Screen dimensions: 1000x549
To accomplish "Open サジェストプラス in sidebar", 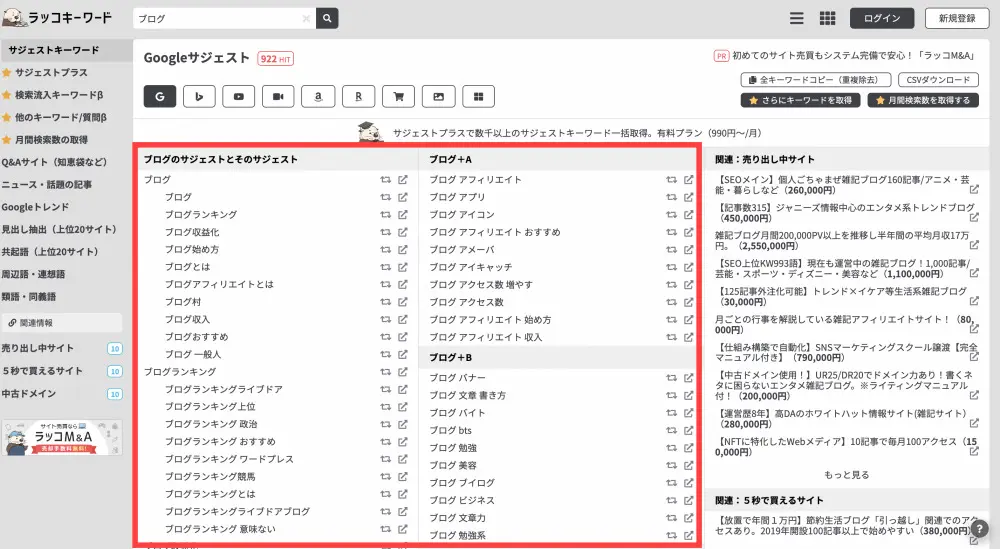I will point(51,73).
